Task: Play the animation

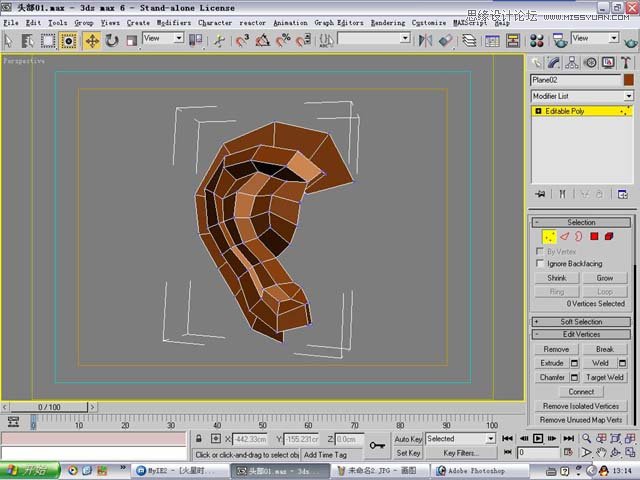Action: point(538,438)
